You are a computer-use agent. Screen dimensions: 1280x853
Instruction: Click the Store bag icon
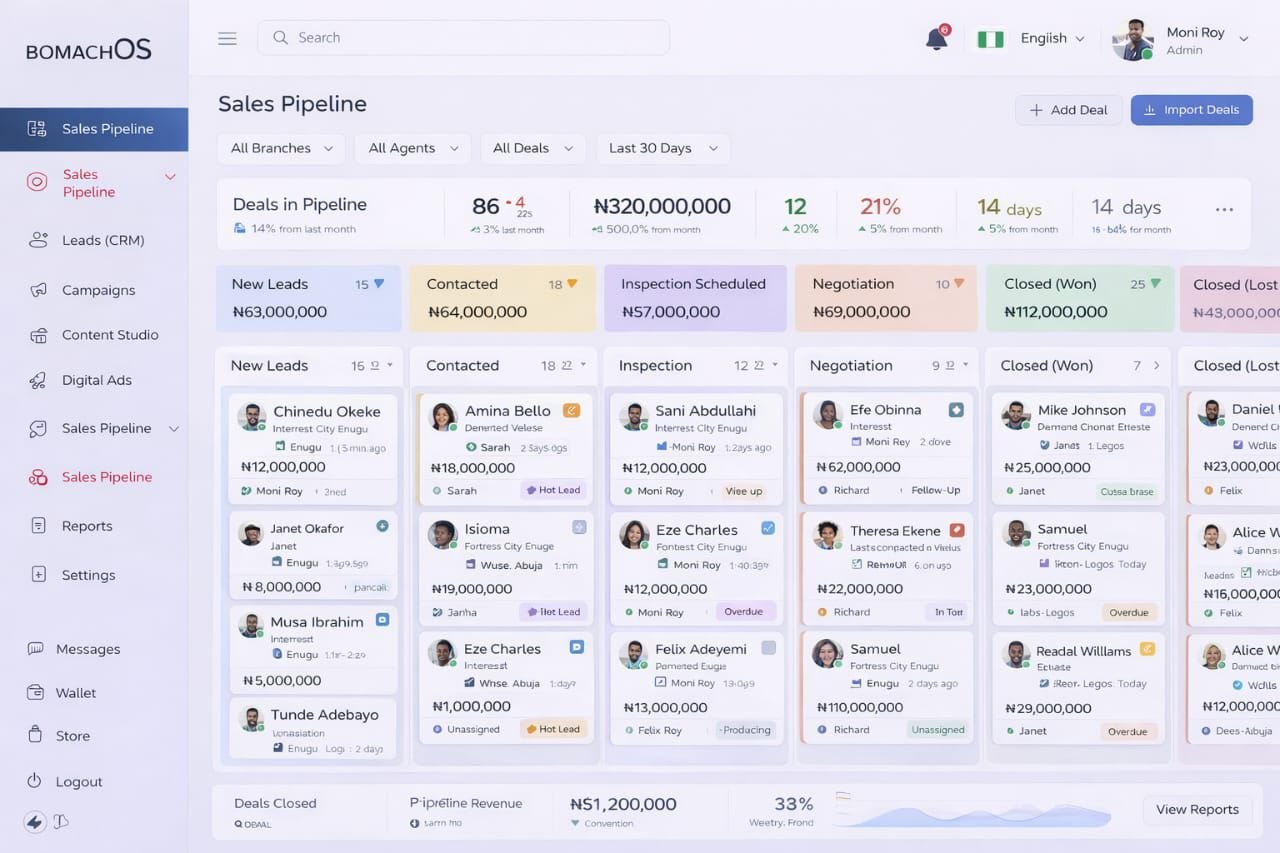pos(36,735)
